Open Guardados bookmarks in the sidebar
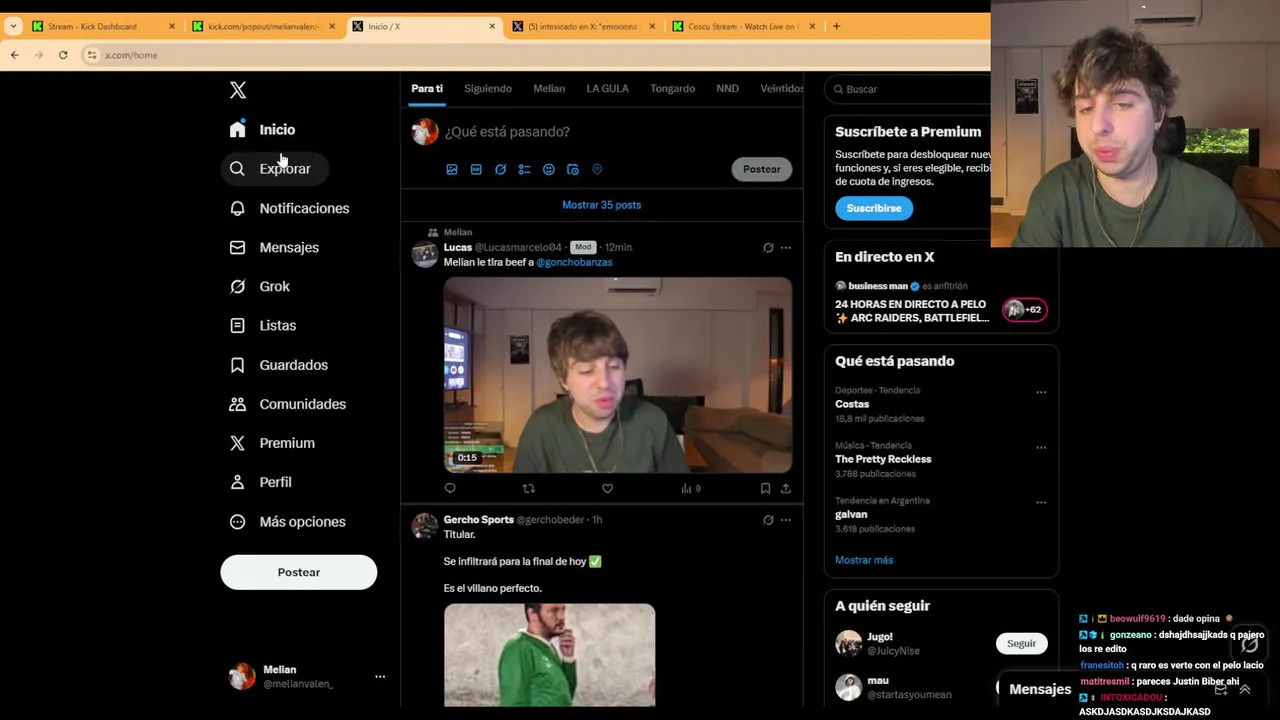The height and width of the screenshot is (720, 1280). click(279, 365)
